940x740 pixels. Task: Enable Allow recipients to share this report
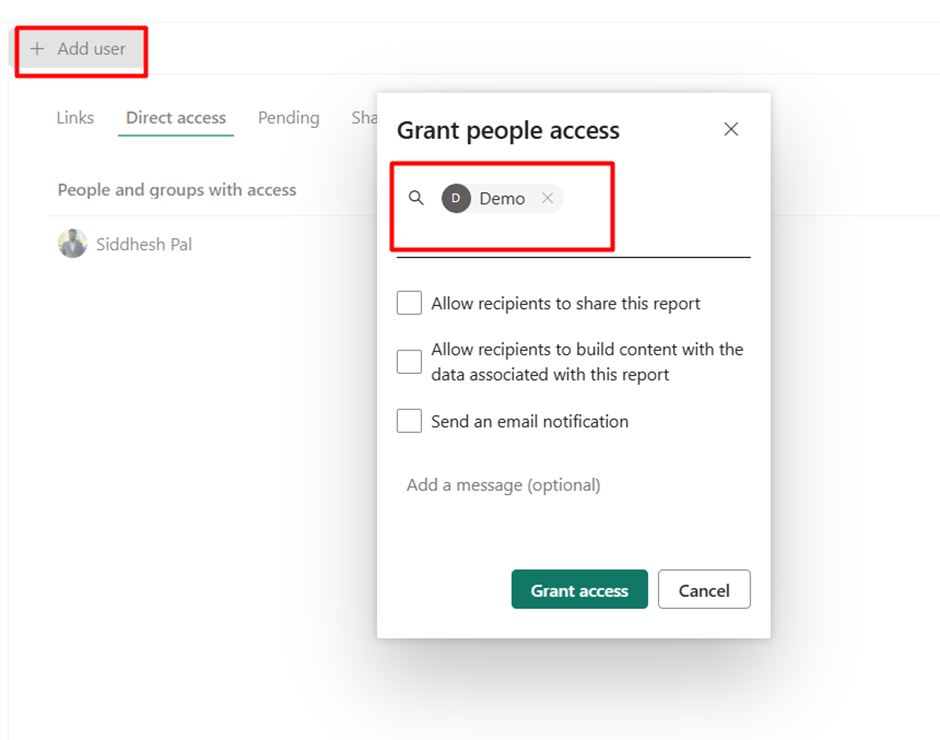[x=409, y=303]
